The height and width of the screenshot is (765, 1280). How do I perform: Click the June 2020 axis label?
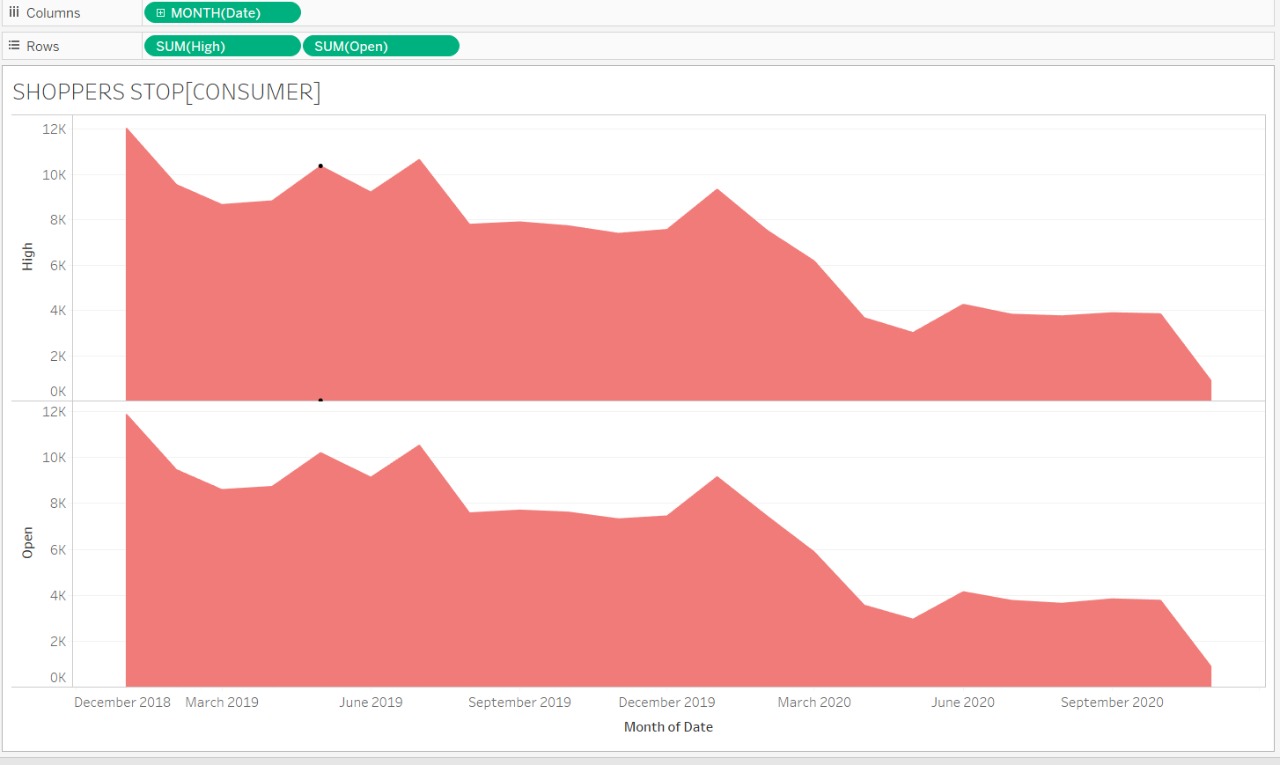(x=963, y=702)
